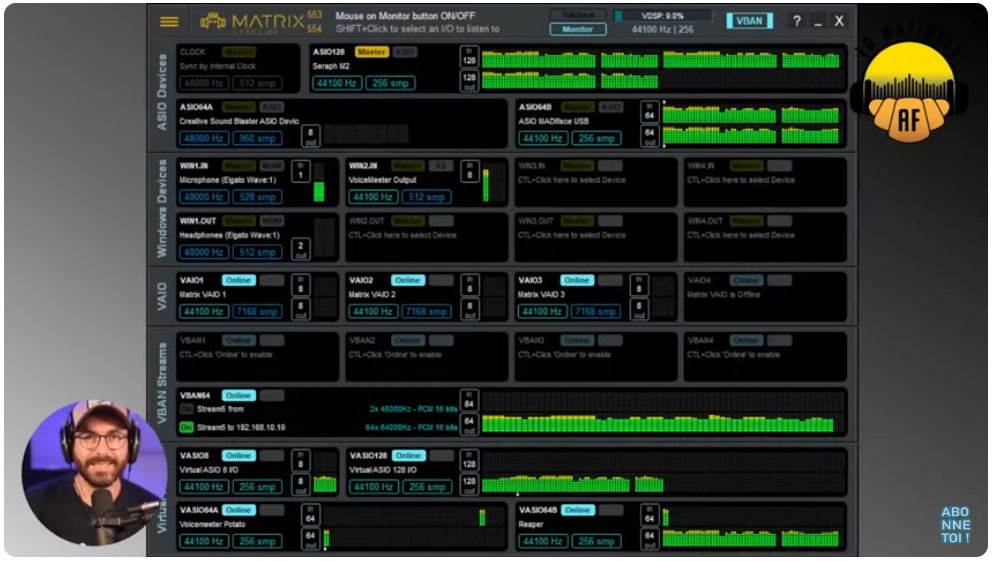Click VBAN64 '64 out' output box
This screenshot has height=561, width=992.
coord(469,424)
